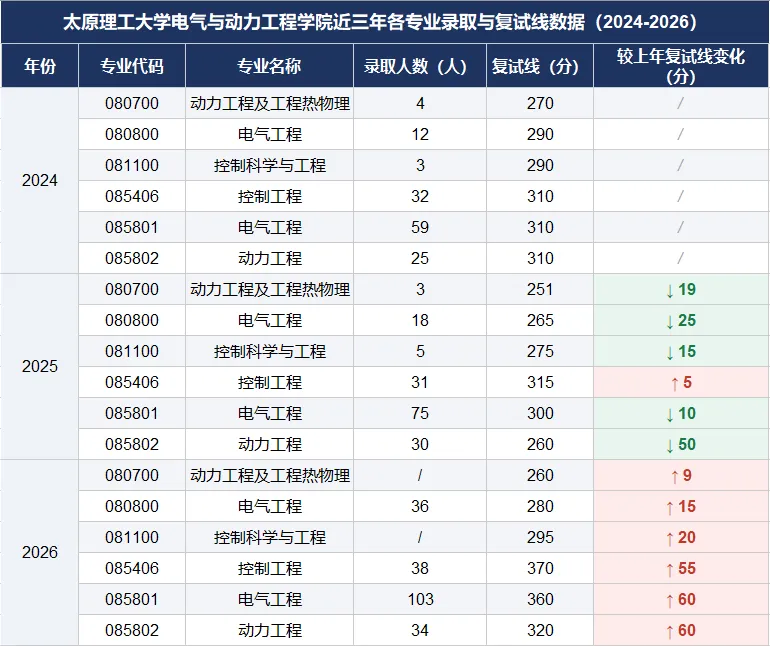770x646 pixels.
Task: Click ↑60 in the 085801 row of 2026
Action: tap(681, 599)
